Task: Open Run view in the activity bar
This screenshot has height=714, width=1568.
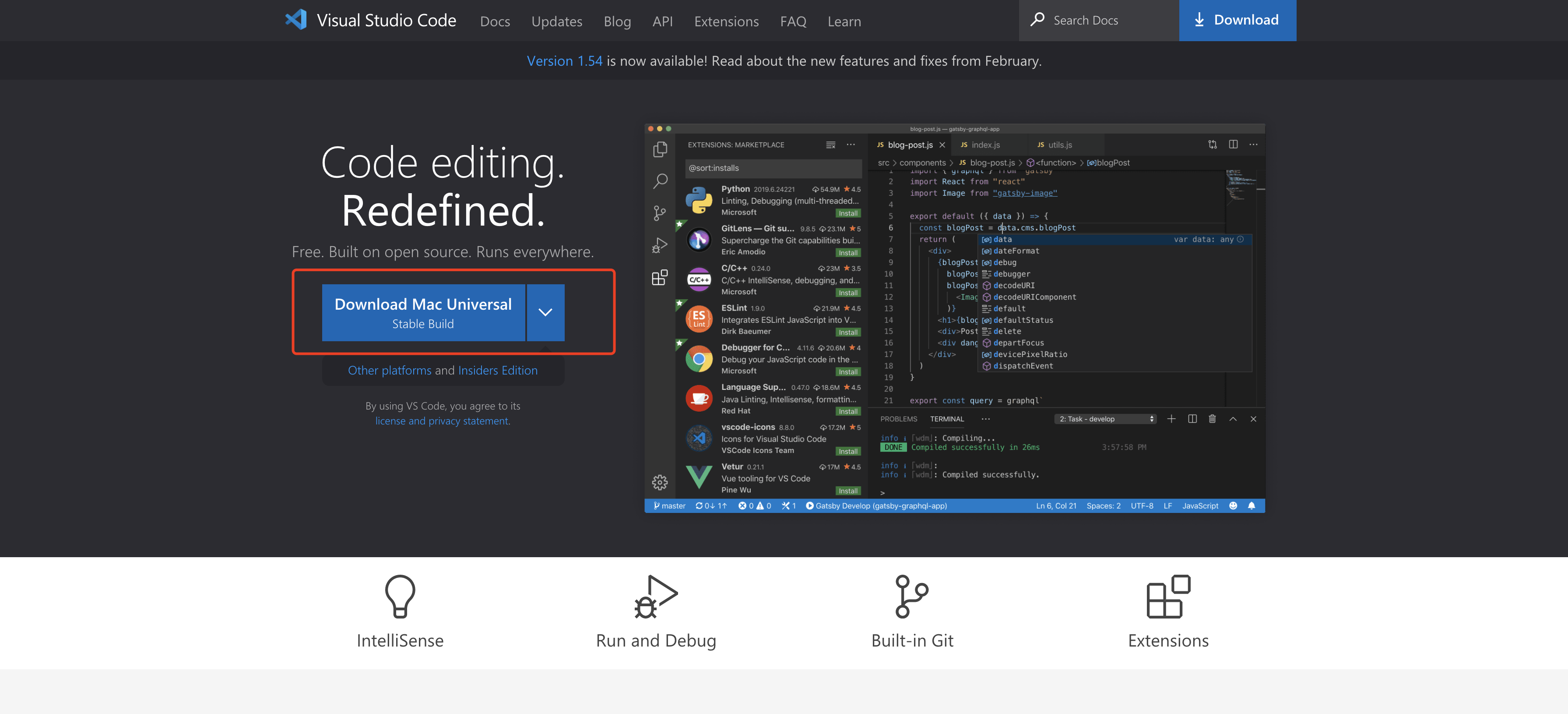Action: (x=660, y=245)
